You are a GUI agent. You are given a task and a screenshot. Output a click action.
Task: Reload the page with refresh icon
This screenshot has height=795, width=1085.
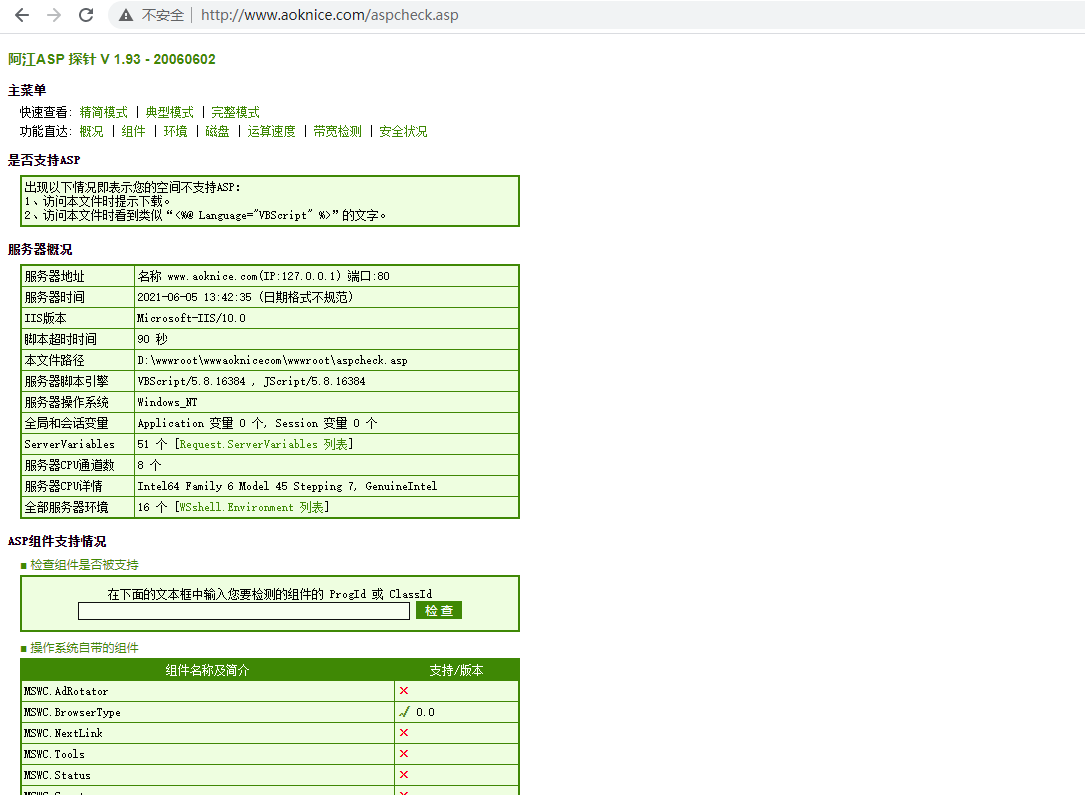(86, 15)
